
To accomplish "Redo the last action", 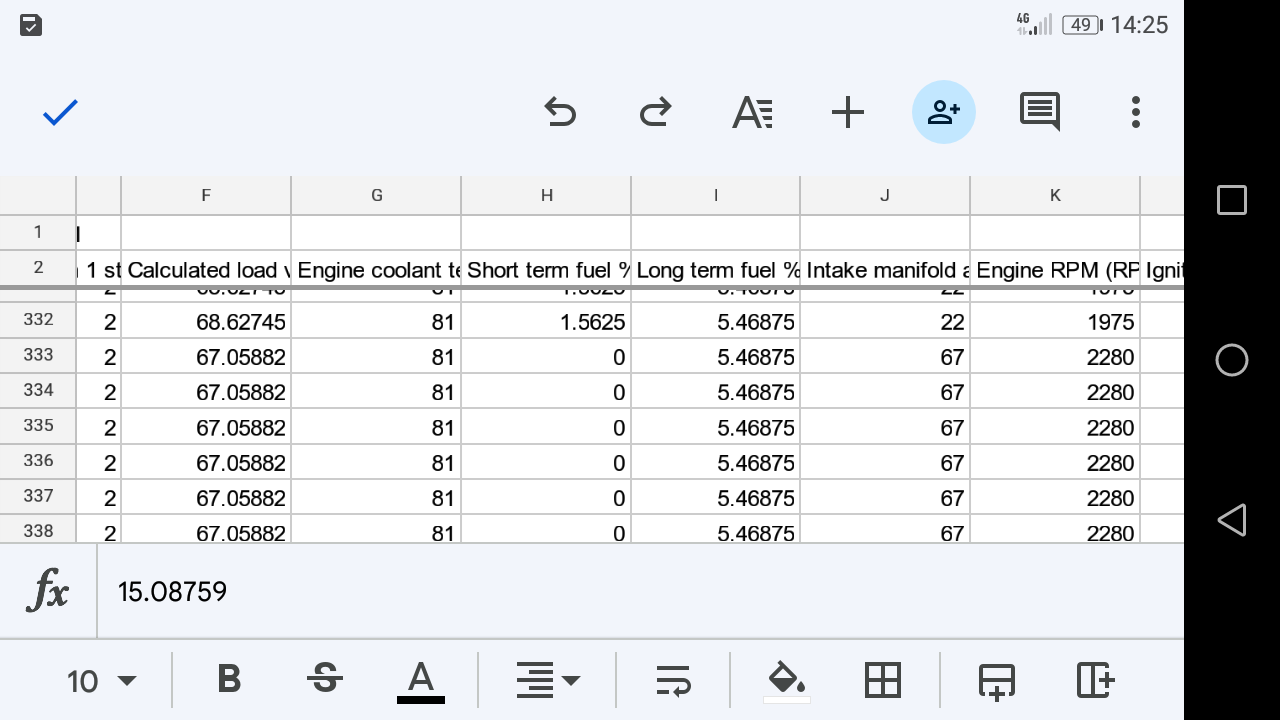I will tap(655, 112).
